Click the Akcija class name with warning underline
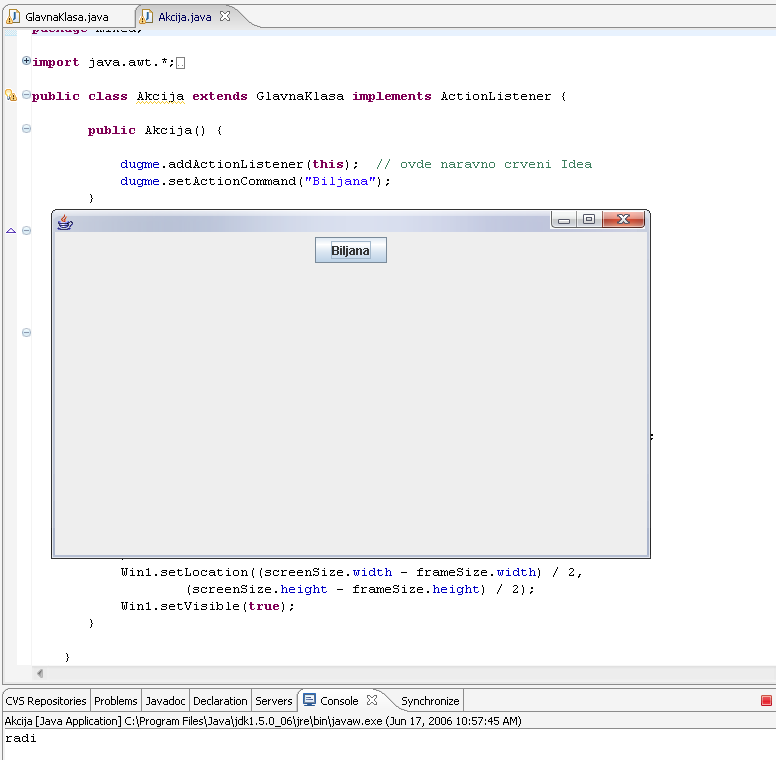This screenshot has height=760, width=776. click(160, 96)
